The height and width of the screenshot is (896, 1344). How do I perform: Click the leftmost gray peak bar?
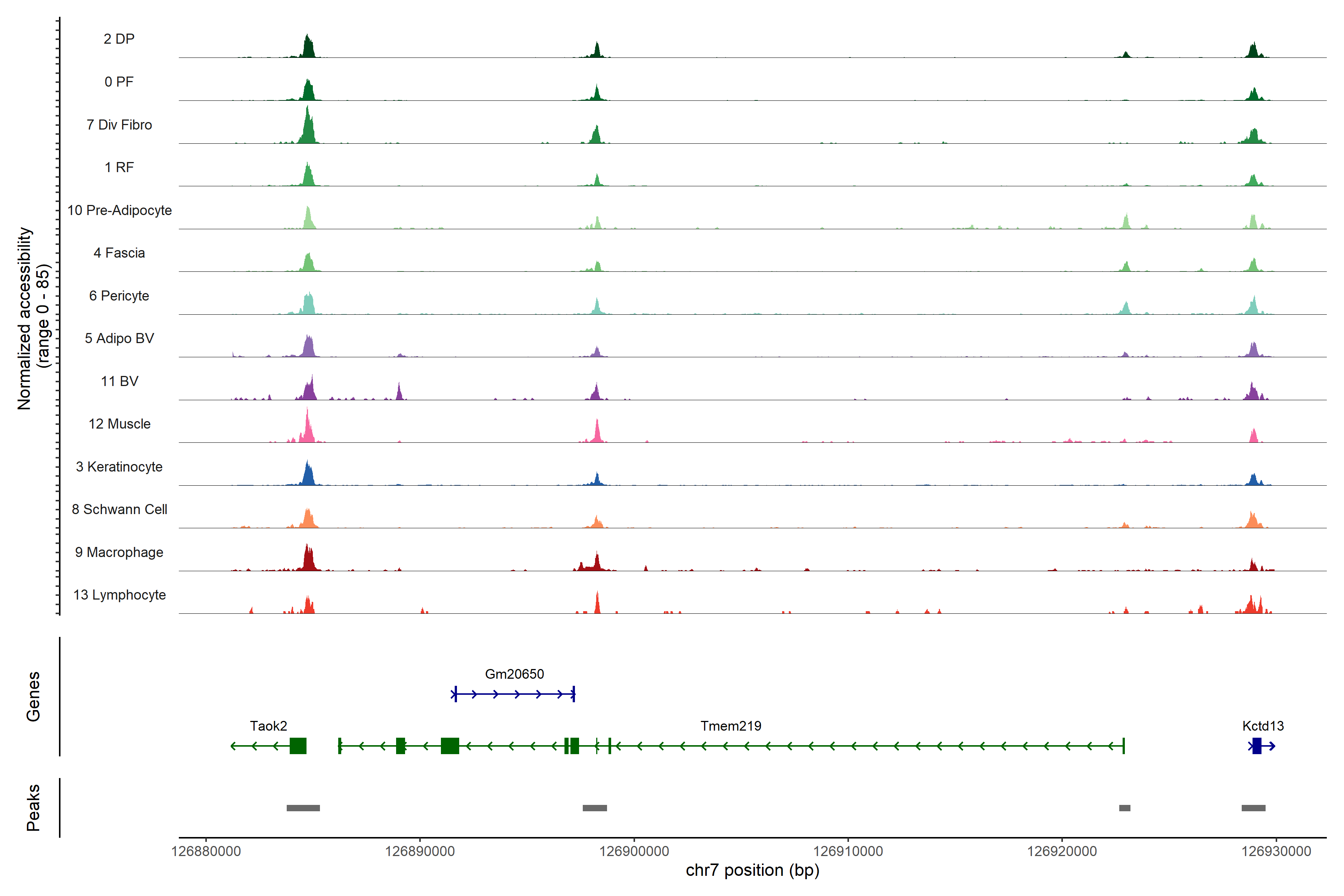click(x=303, y=808)
